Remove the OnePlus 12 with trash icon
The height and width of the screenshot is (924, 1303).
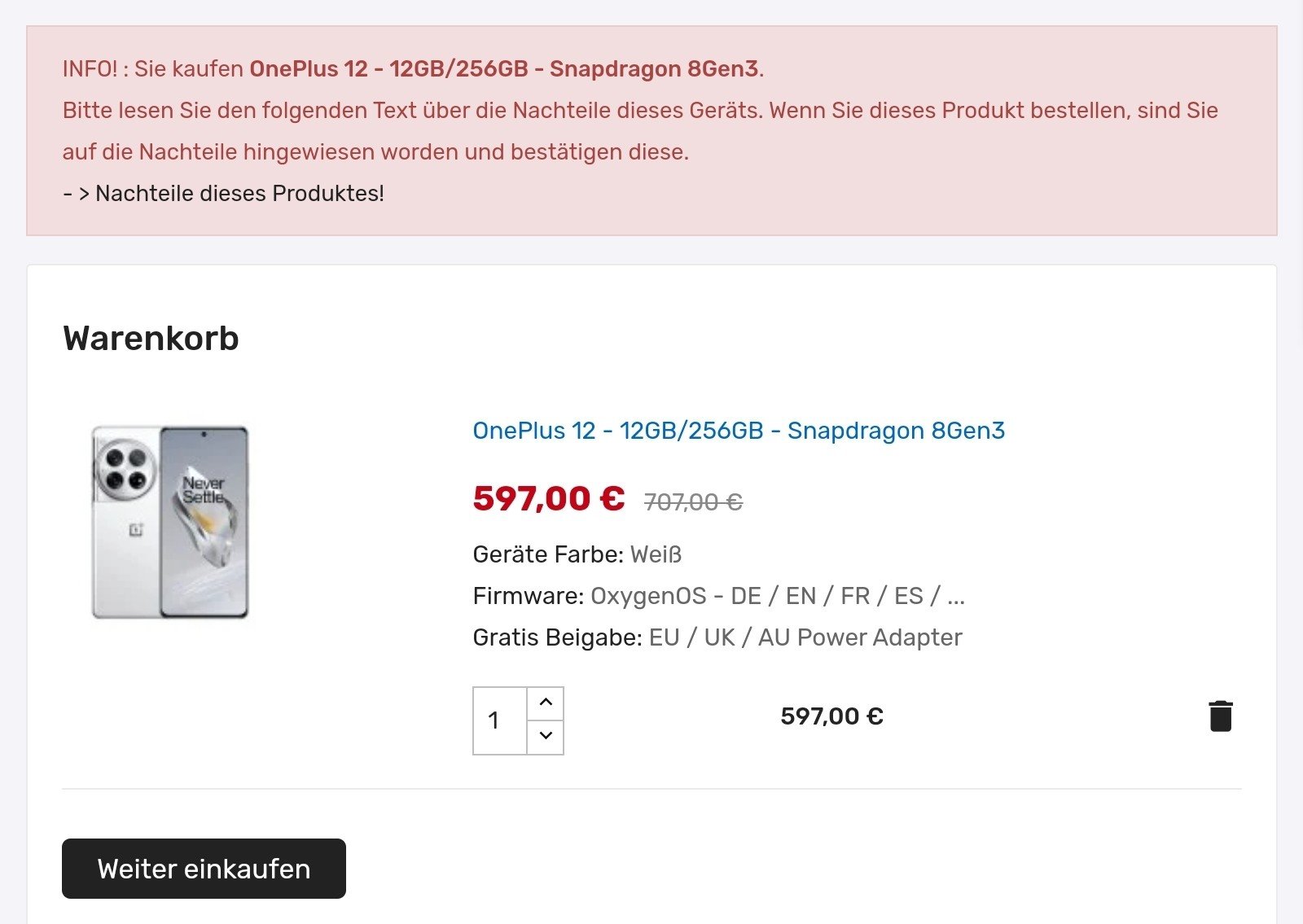point(1220,716)
